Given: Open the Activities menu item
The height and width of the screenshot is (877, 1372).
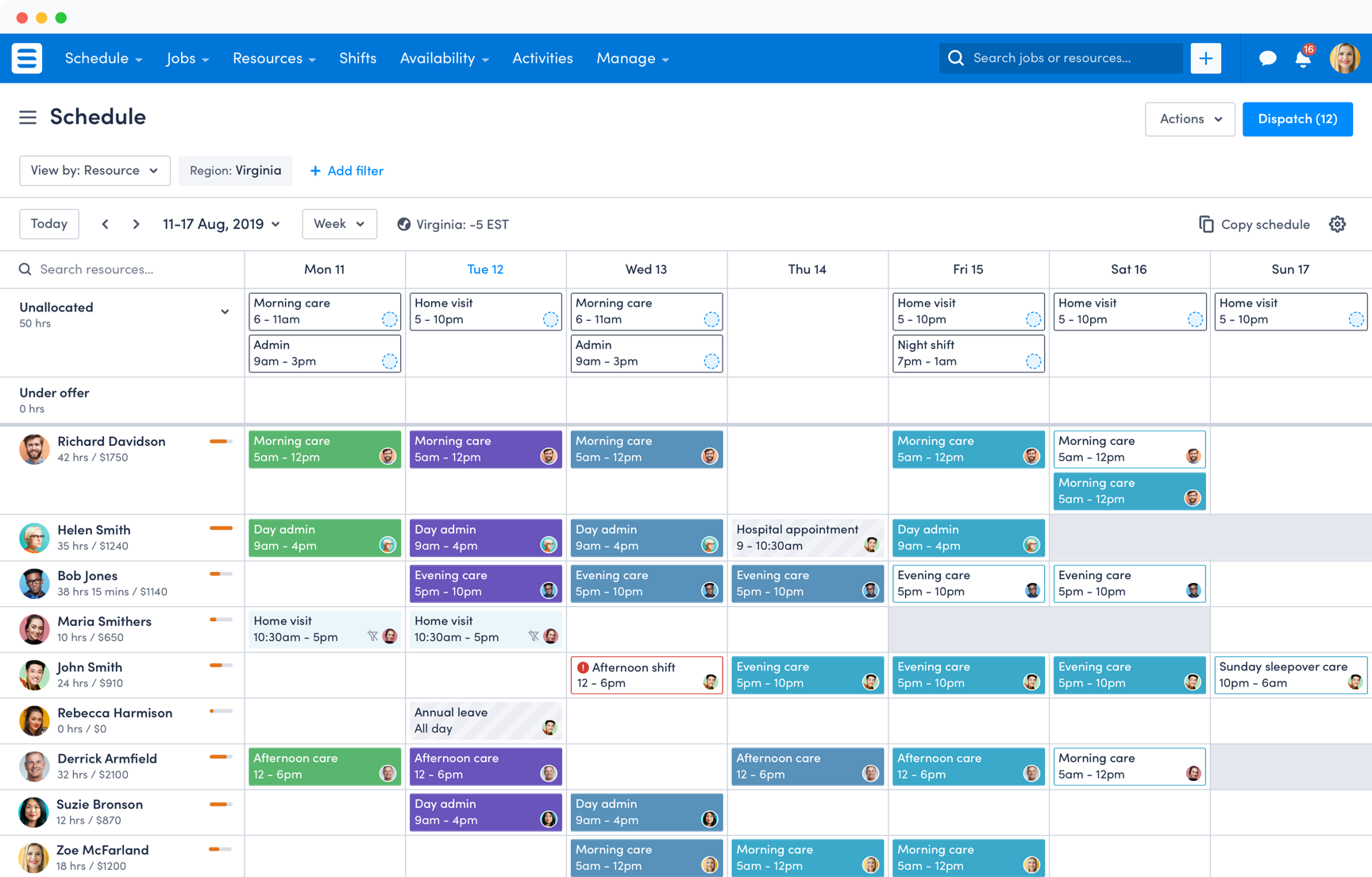Looking at the screenshot, I should (x=542, y=58).
